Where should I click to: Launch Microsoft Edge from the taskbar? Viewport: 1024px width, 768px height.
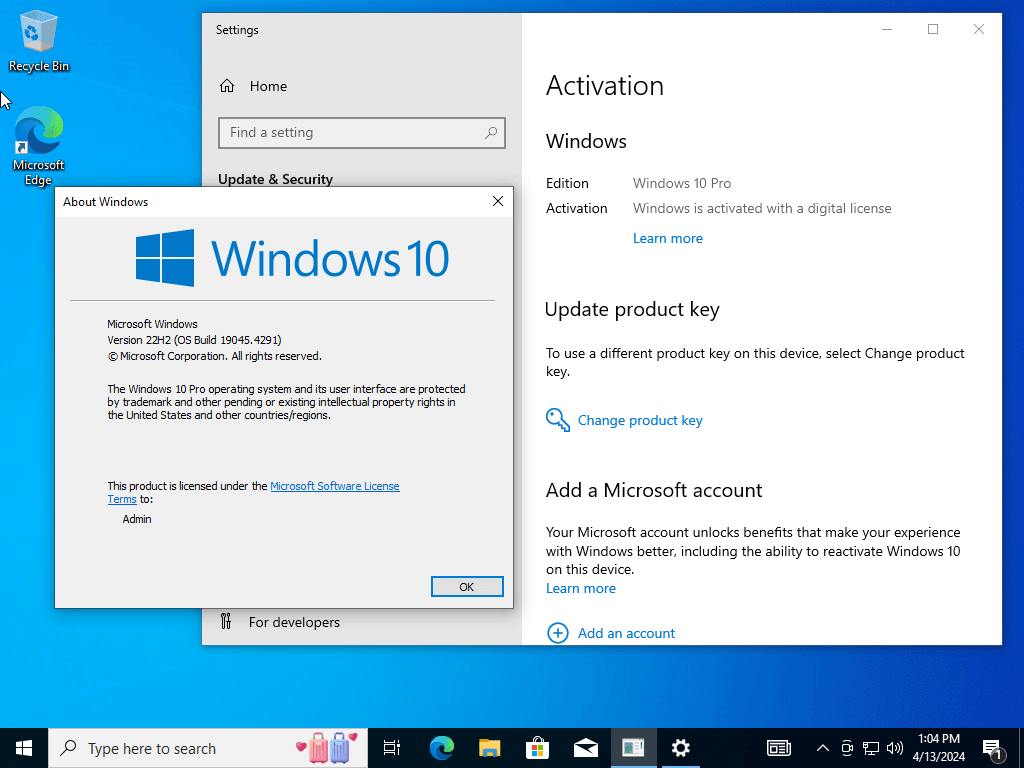click(441, 747)
